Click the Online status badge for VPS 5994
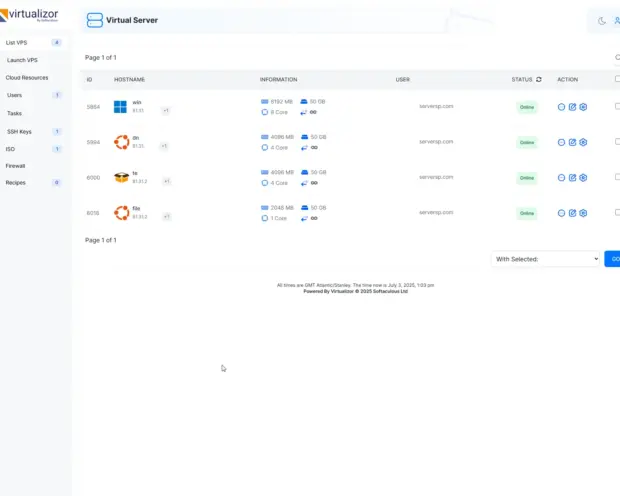Image resolution: width=620 pixels, height=496 pixels. 526,142
